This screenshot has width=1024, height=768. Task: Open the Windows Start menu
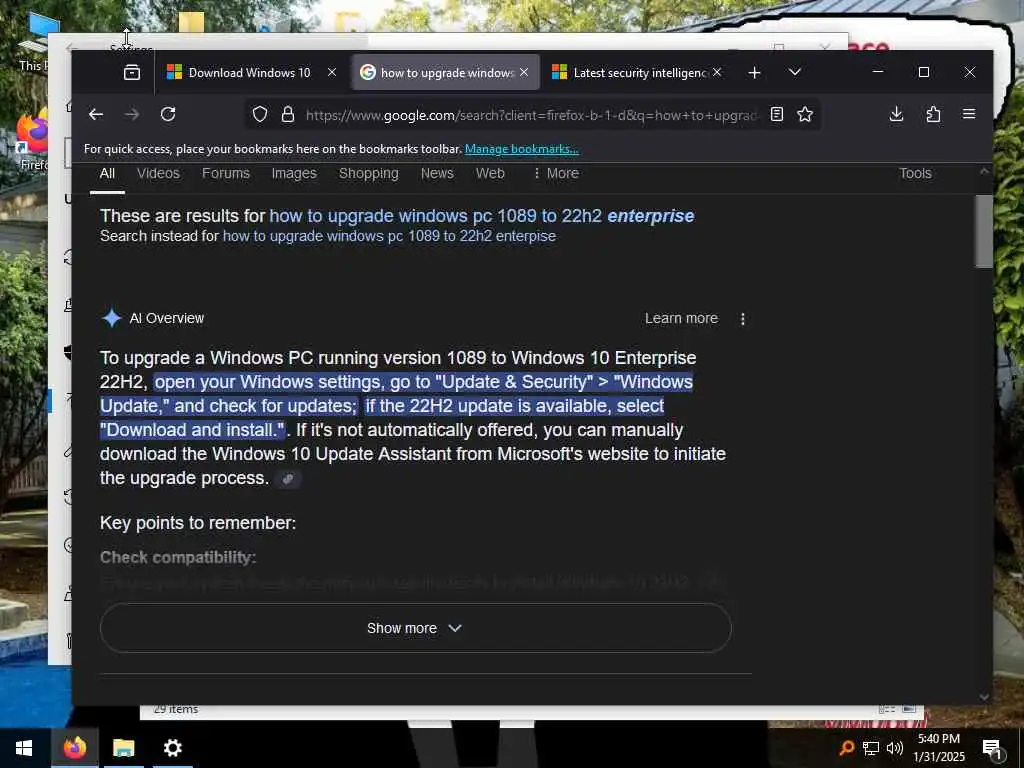click(24, 748)
